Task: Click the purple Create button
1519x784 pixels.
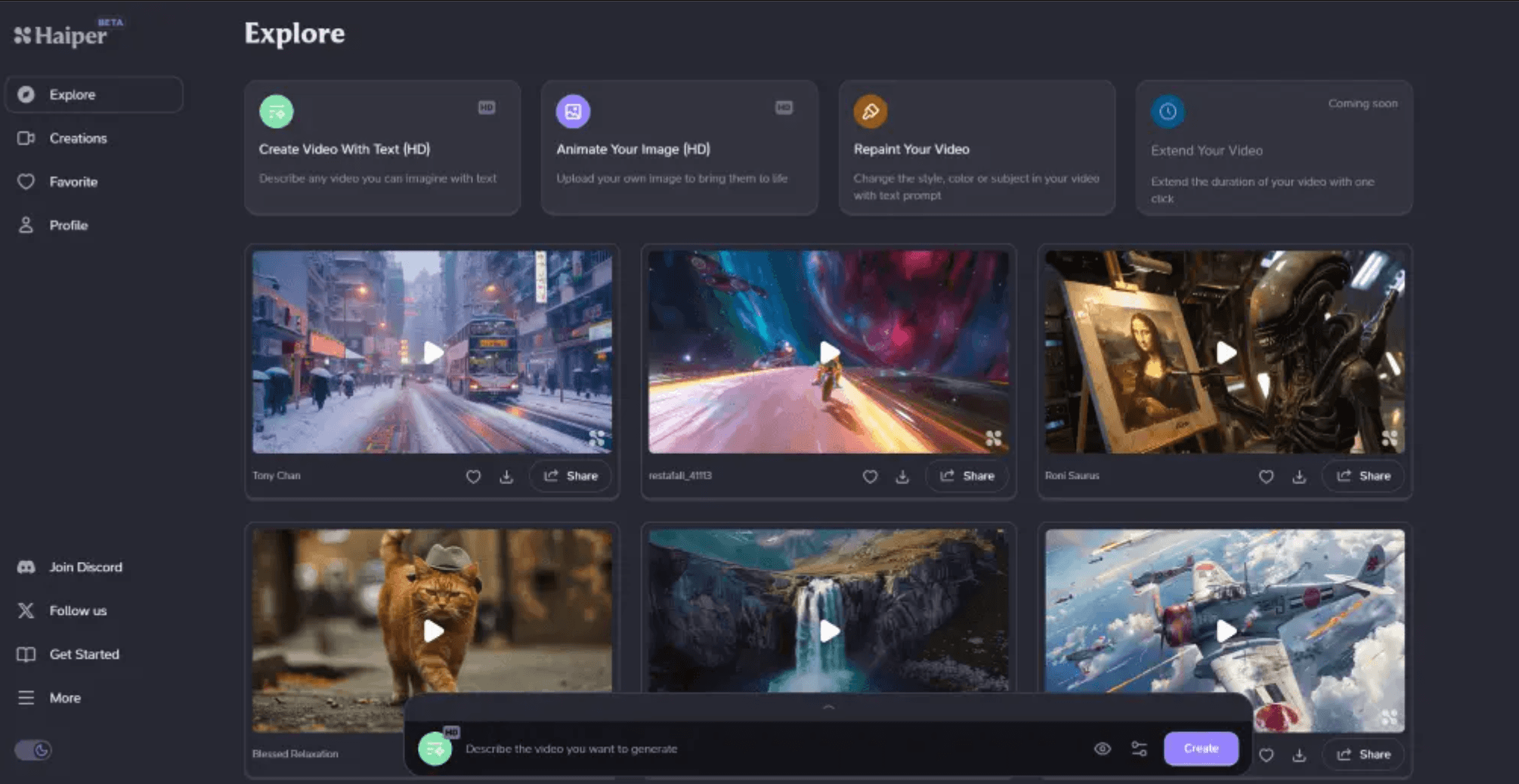Action: click(x=1201, y=749)
